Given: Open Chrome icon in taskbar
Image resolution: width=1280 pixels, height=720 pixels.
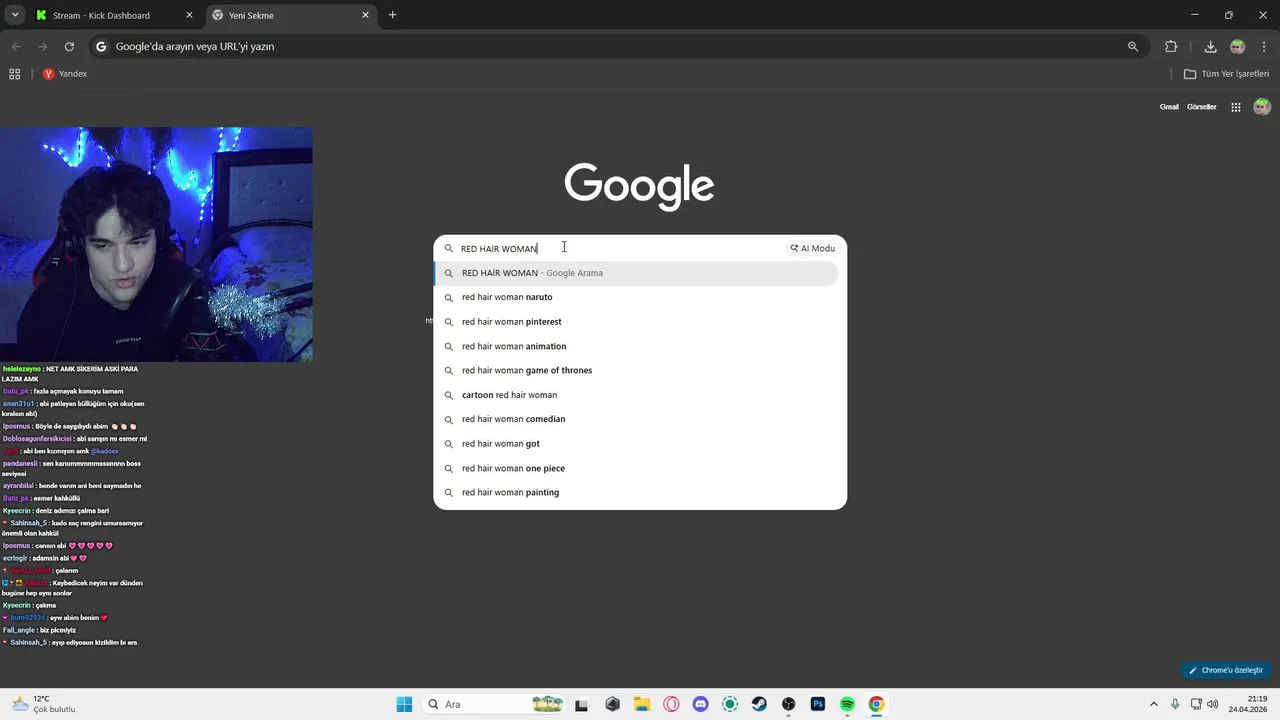Looking at the screenshot, I should [x=876, y=704].
